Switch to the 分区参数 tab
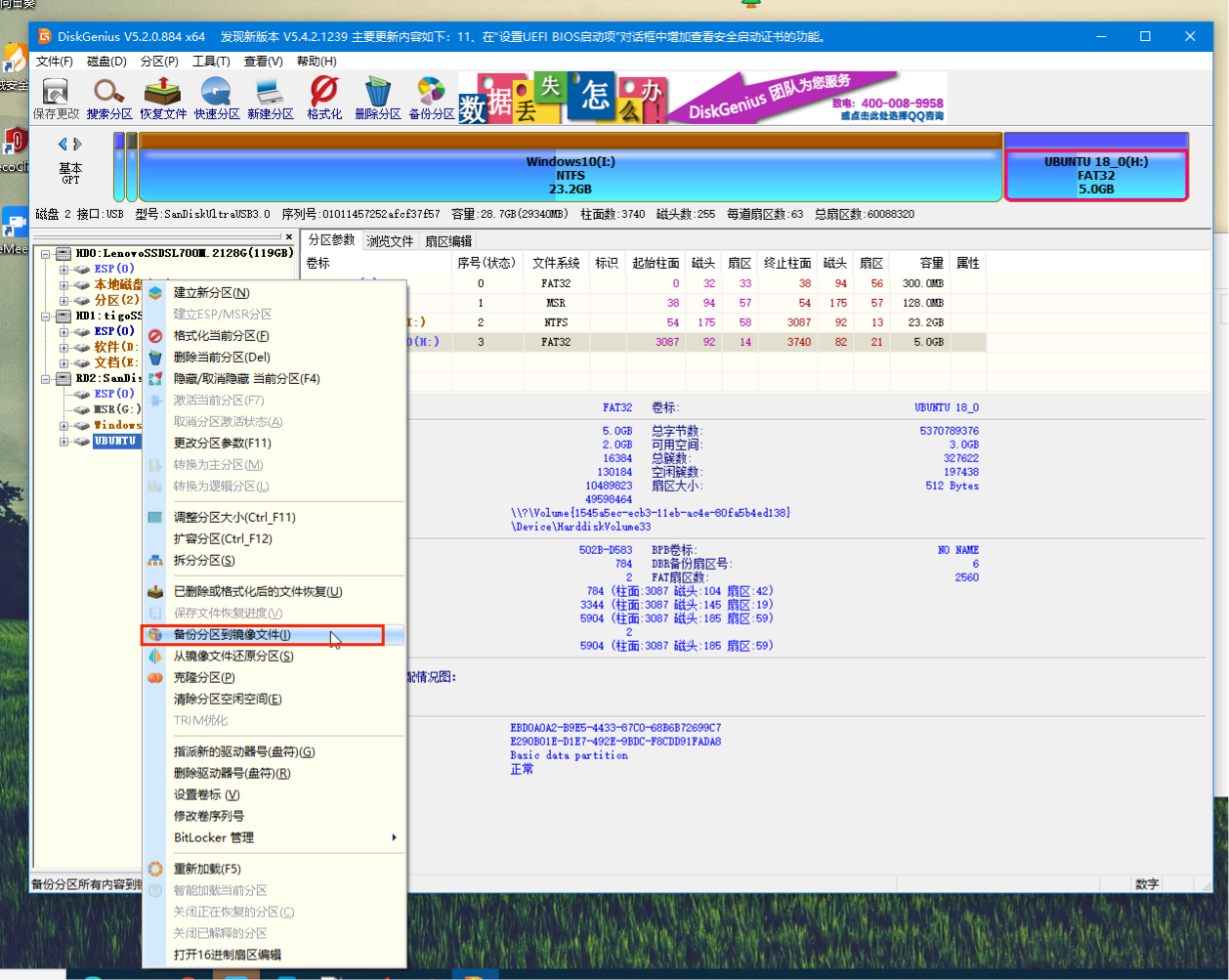This screenshot has width=1229, height=980. (x=332, y=240)
